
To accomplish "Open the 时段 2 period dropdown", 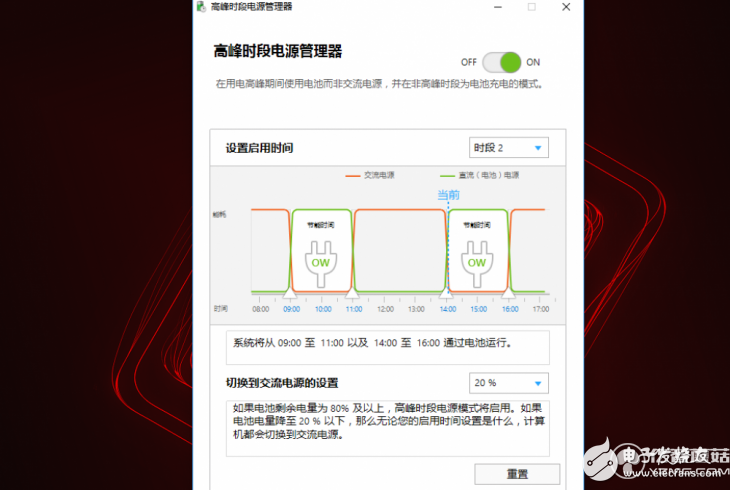I will (x=508, y=148).
